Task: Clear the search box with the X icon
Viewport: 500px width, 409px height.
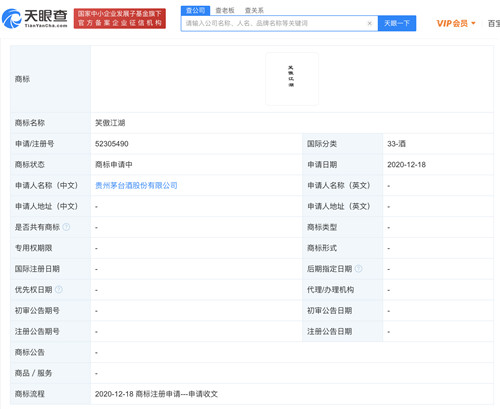Action: pyautogui.click(x=369, y=23)
